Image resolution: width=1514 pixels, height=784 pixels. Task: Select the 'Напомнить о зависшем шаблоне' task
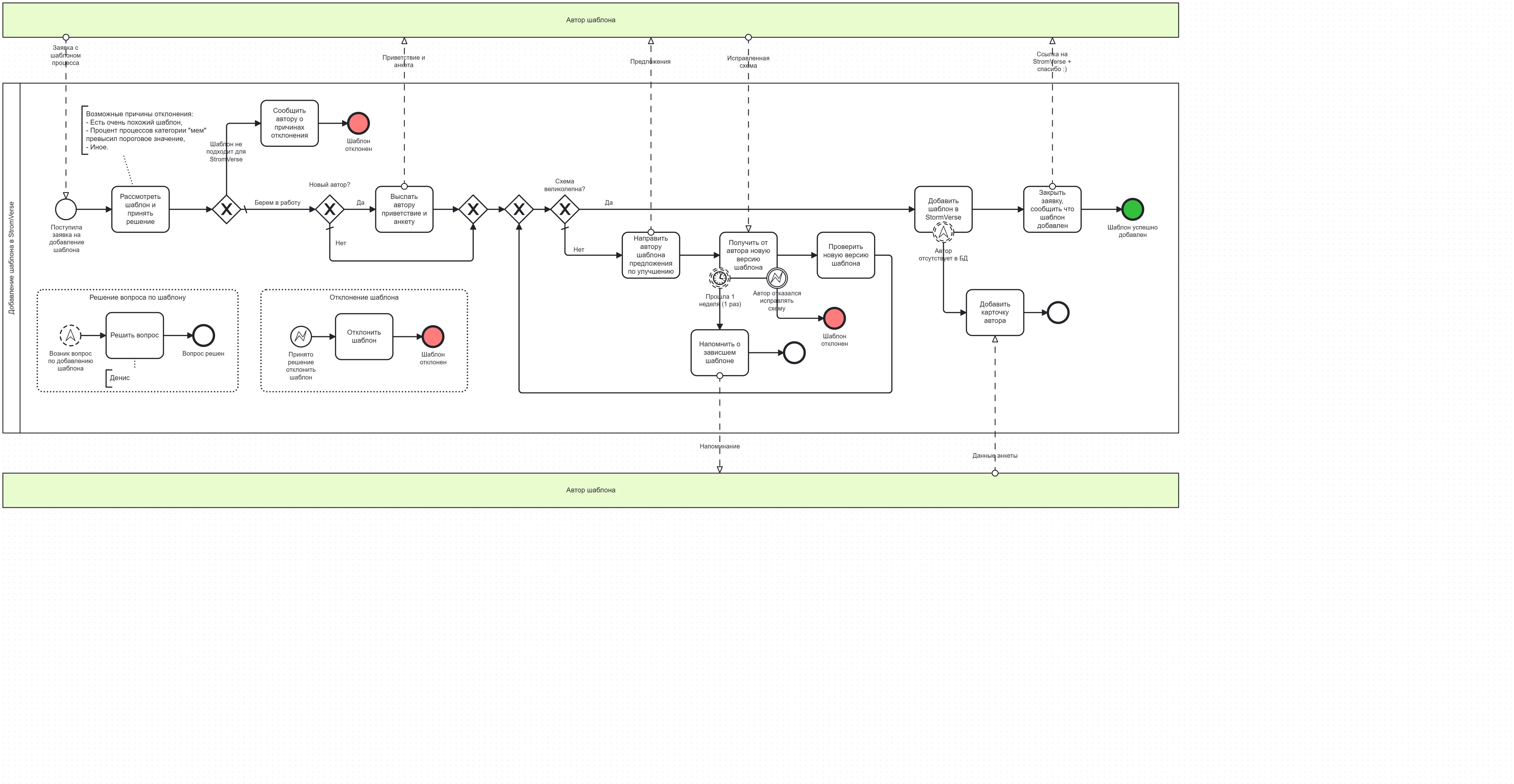(x=719, y=353)
